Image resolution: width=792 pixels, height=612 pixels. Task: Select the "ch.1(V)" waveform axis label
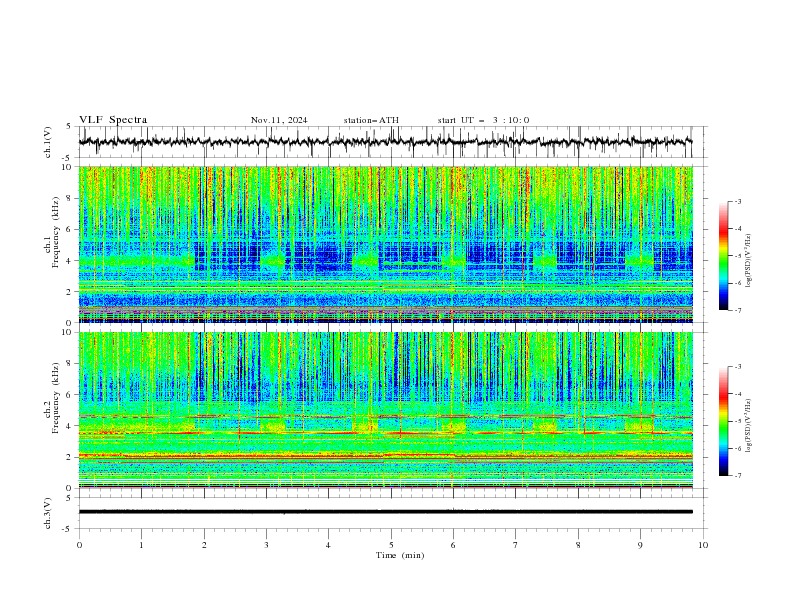48,142
